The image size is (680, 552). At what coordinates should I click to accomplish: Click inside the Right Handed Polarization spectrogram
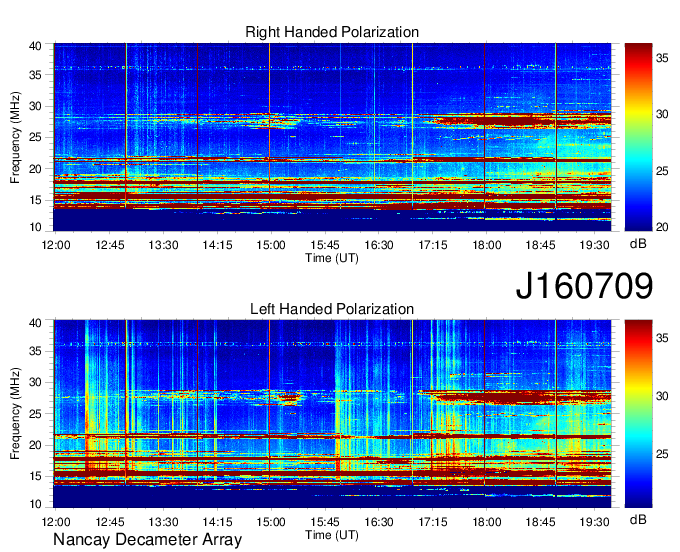point(332,137)
